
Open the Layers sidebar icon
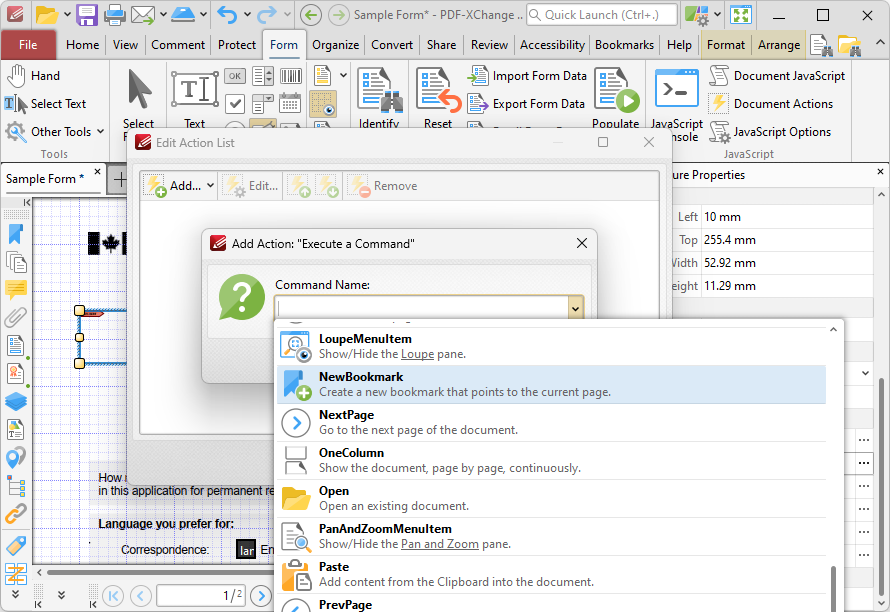[x=16, y=401]
